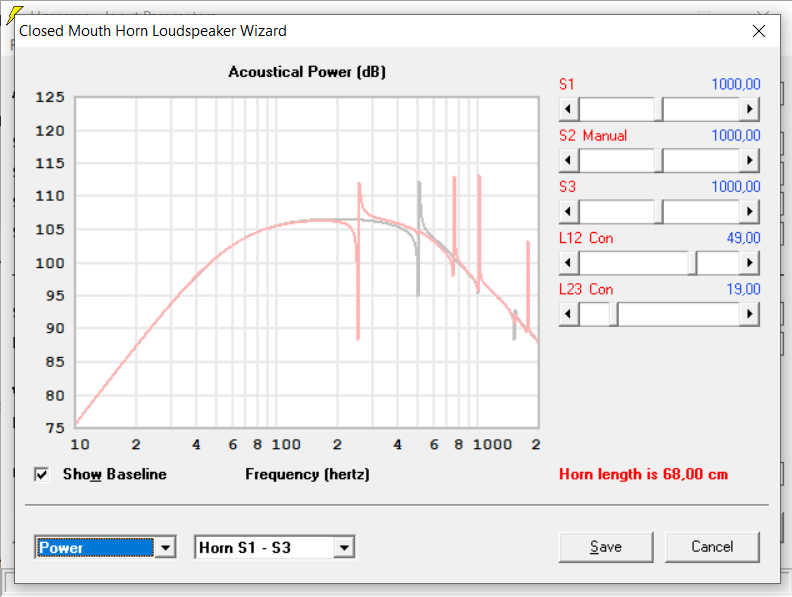Click the Acoustical Power (dB) chart title

pyautogui.click(x=307, y=72)
